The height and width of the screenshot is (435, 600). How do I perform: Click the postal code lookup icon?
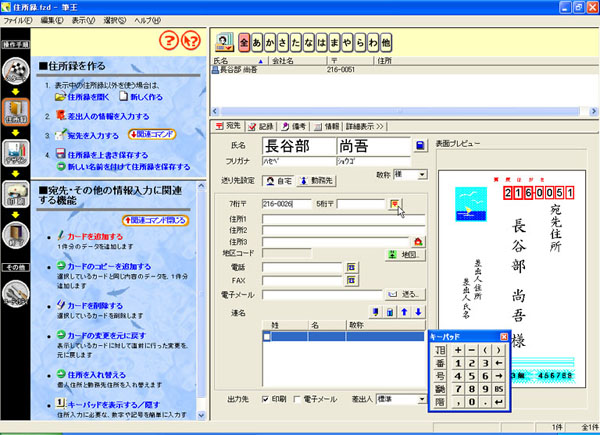(395, 204)
